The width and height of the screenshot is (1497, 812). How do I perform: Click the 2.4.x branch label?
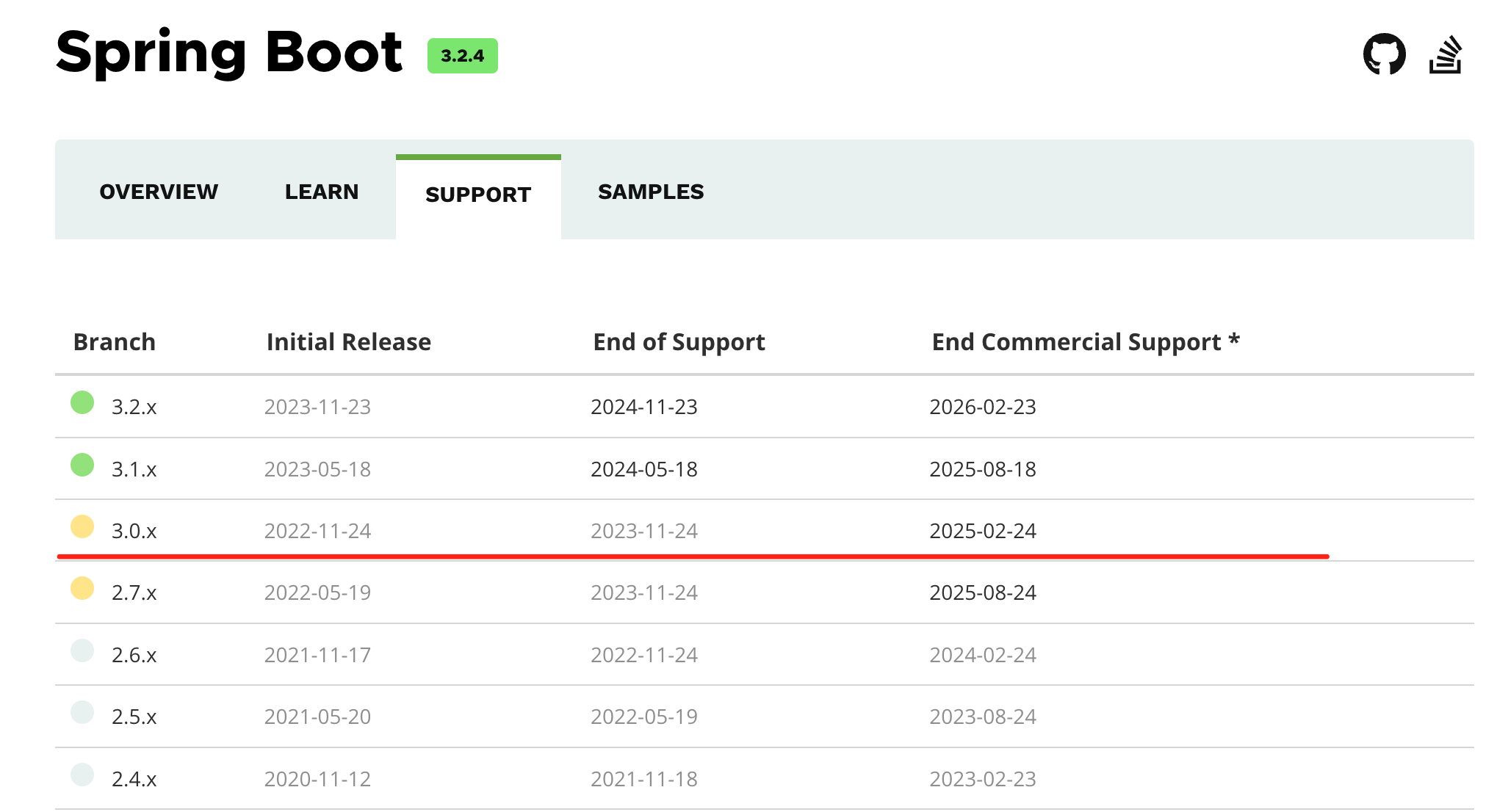click(x=134, y=779)
